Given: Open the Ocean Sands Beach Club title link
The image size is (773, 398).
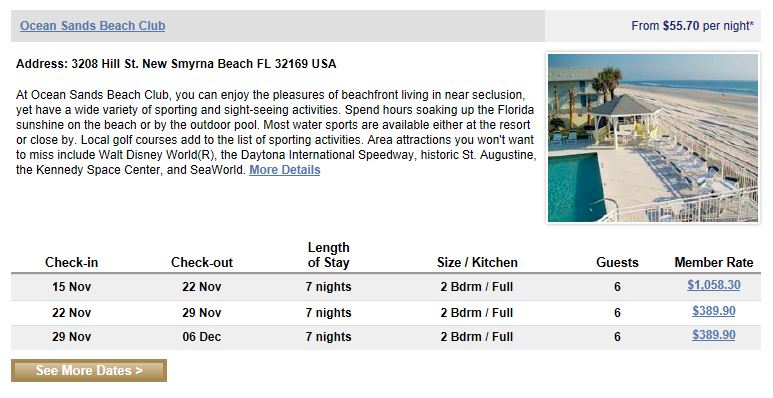Looking at the screenshot, I should (92, 26).
